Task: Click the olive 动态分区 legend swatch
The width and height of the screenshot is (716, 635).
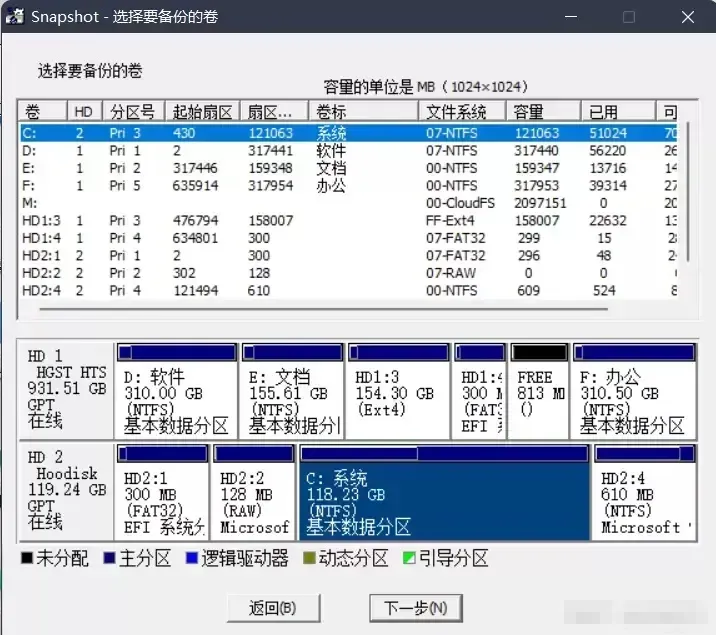Action: tap(309, 558)
